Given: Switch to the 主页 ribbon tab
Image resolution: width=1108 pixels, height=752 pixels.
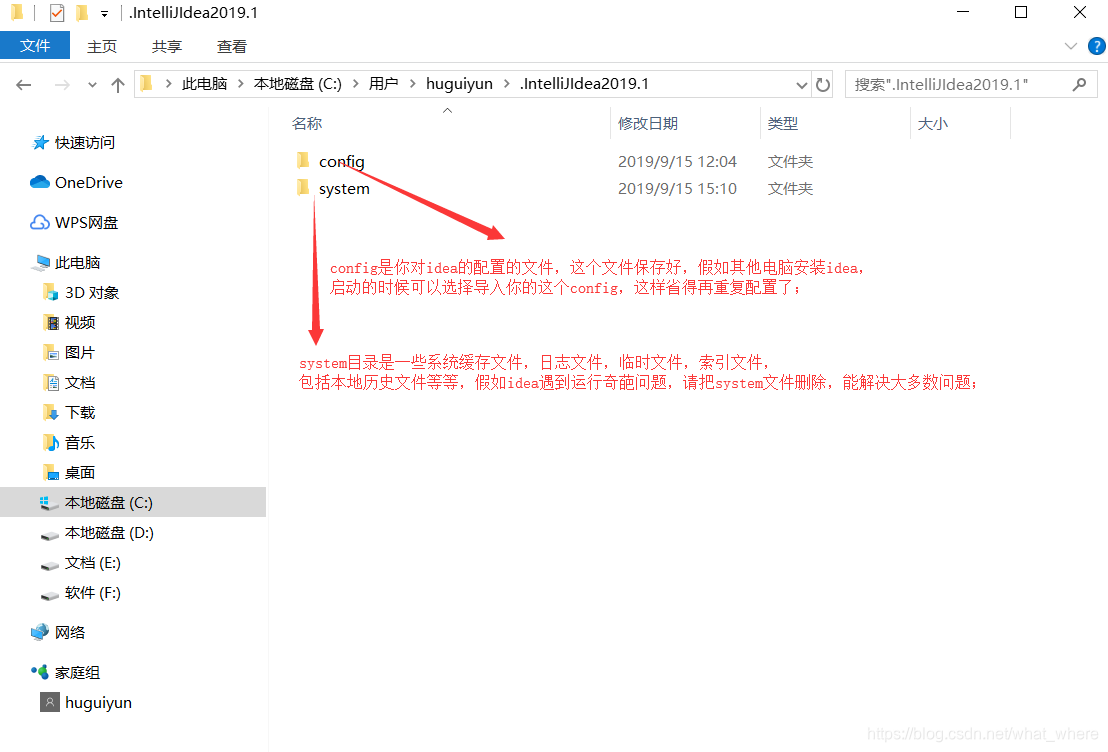Looking at the screenshot, I should pos(102,47).
